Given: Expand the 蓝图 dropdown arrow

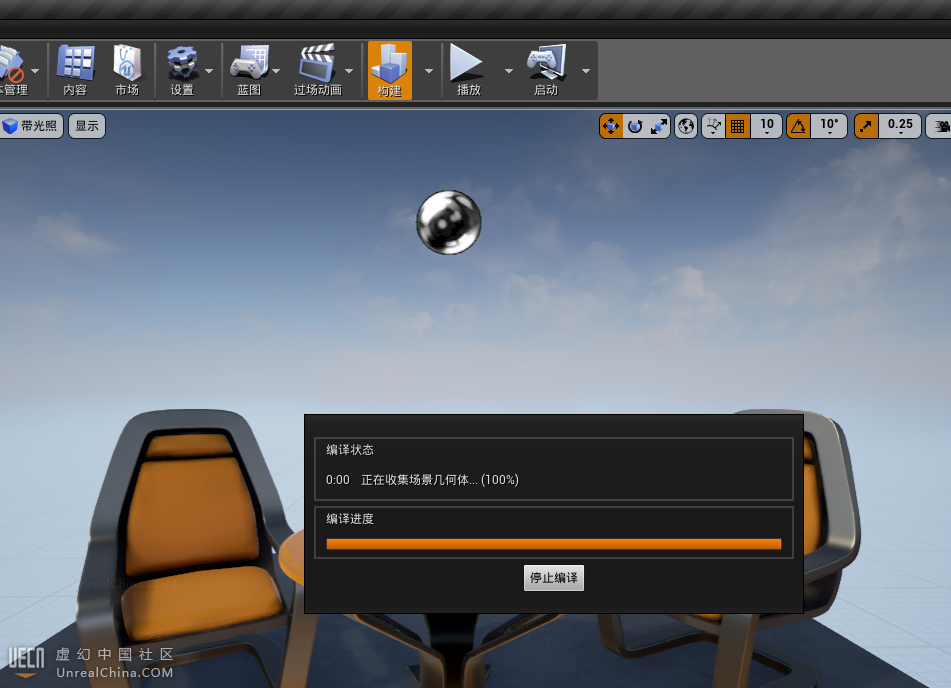Looking at the screenshot, I should pos(276,71).
